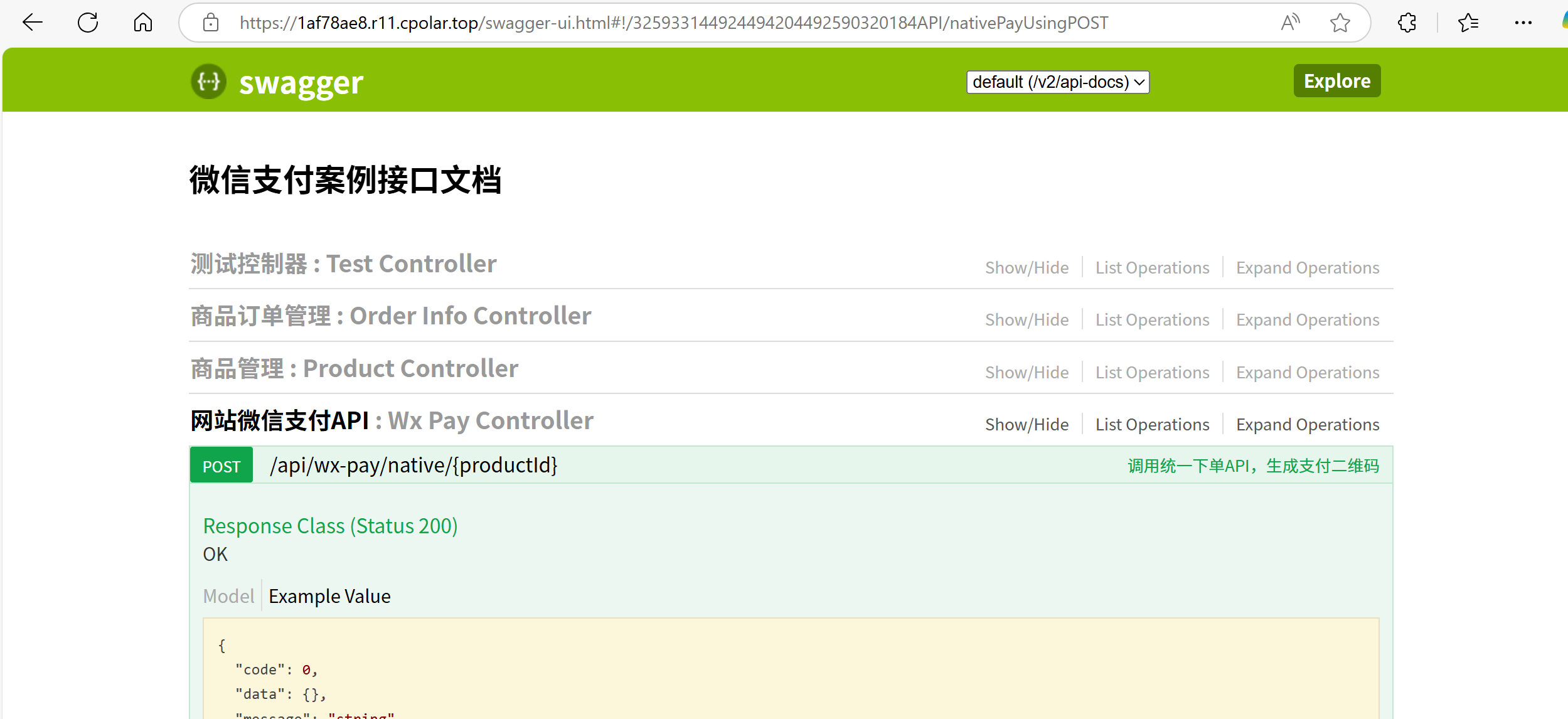The width and height of the screenshot is (1568, 719).
Task: Click Expand Operations for Wx Pay Controller
Action: click(1308, 425)
